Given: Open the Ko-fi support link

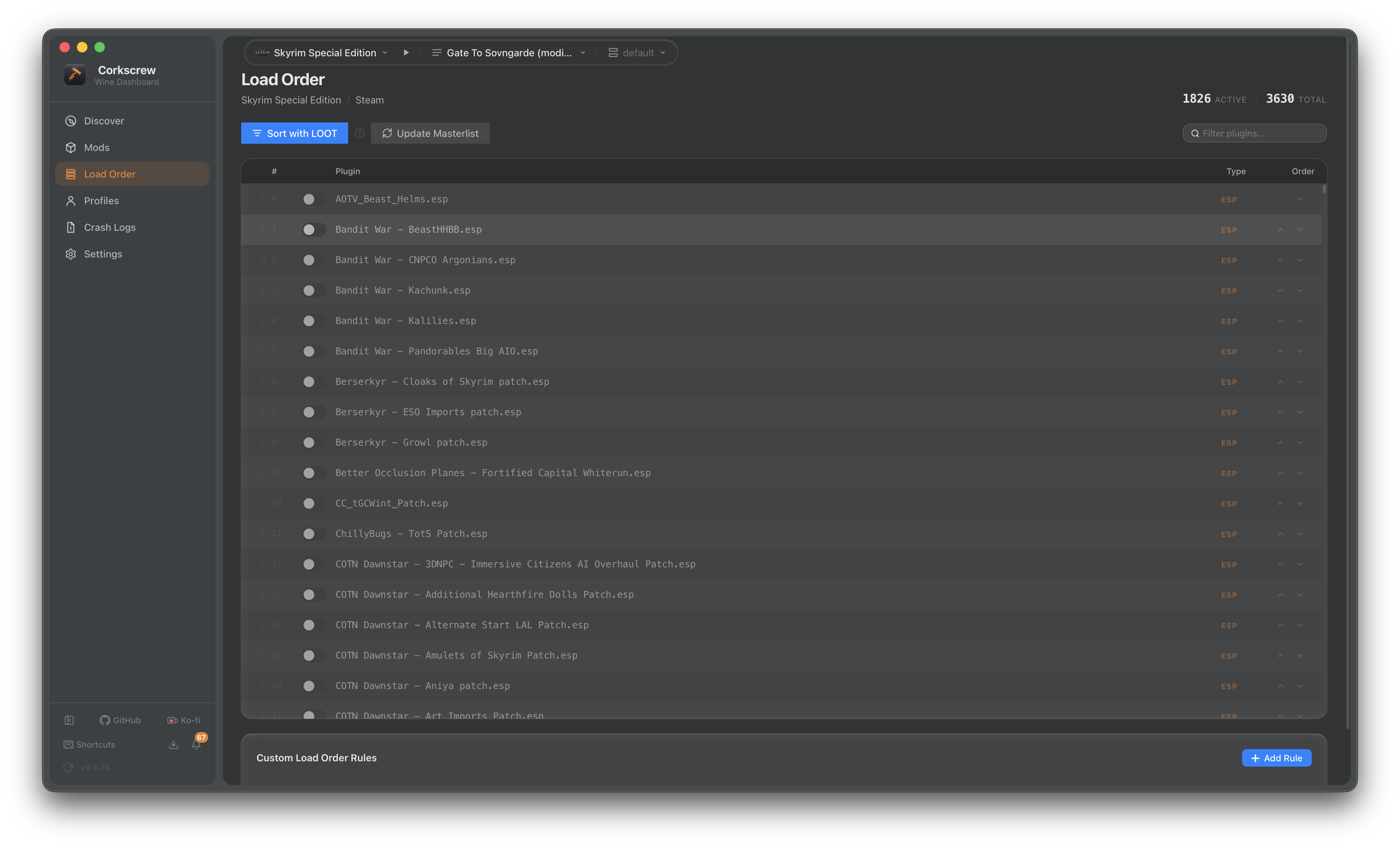Looking at the screenshot, I should click(x=183, y=720).
